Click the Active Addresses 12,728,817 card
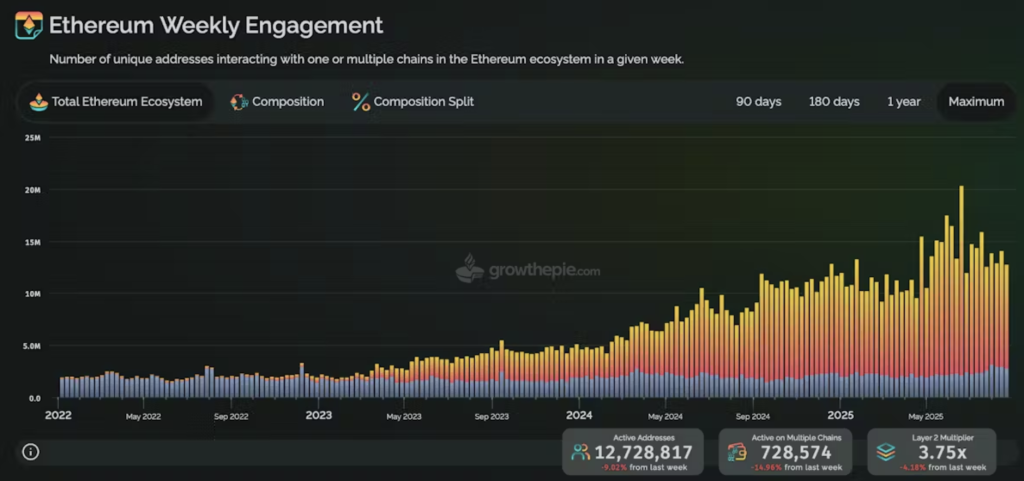This screenshot has height=481, width=1024. [633, 452]
